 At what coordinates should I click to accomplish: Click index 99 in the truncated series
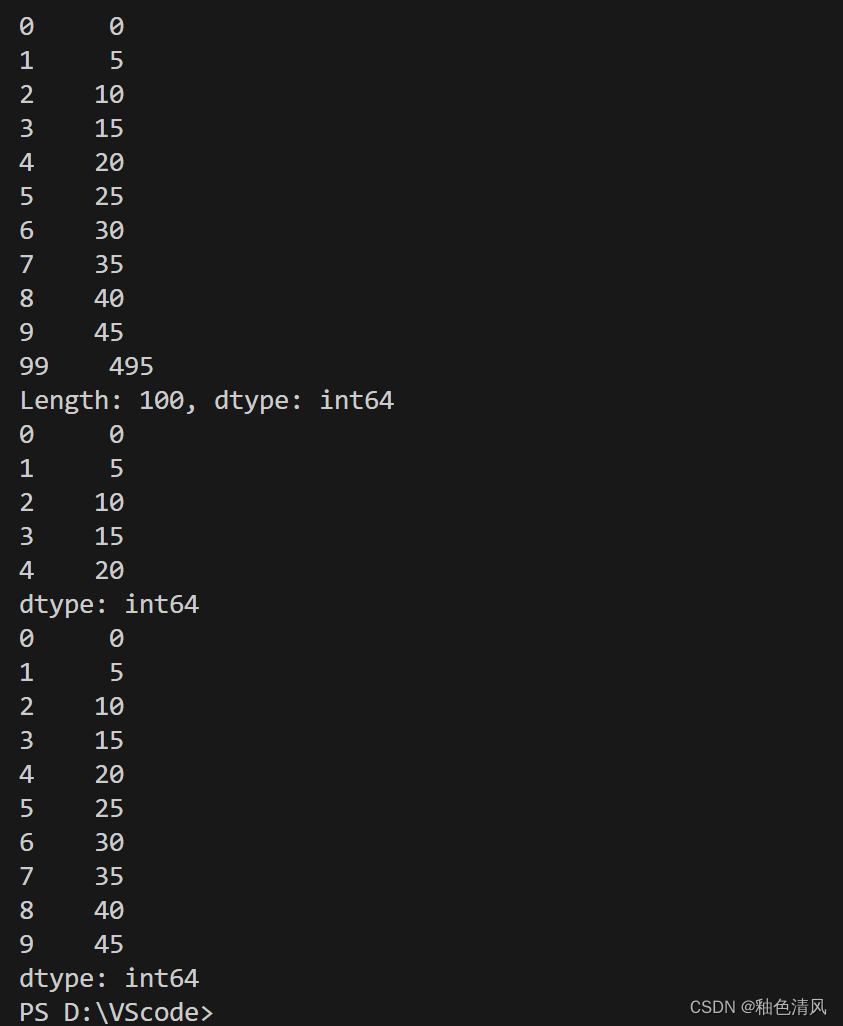pyautogui.click(x=33, y=366)
